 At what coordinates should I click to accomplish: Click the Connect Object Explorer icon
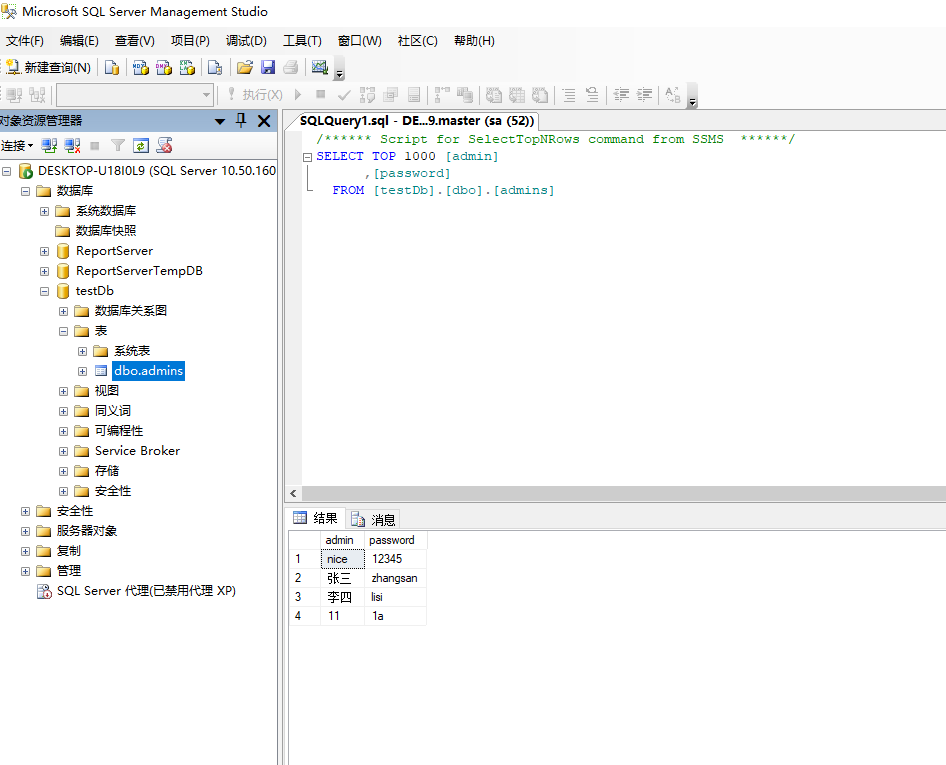coord(49,145)
